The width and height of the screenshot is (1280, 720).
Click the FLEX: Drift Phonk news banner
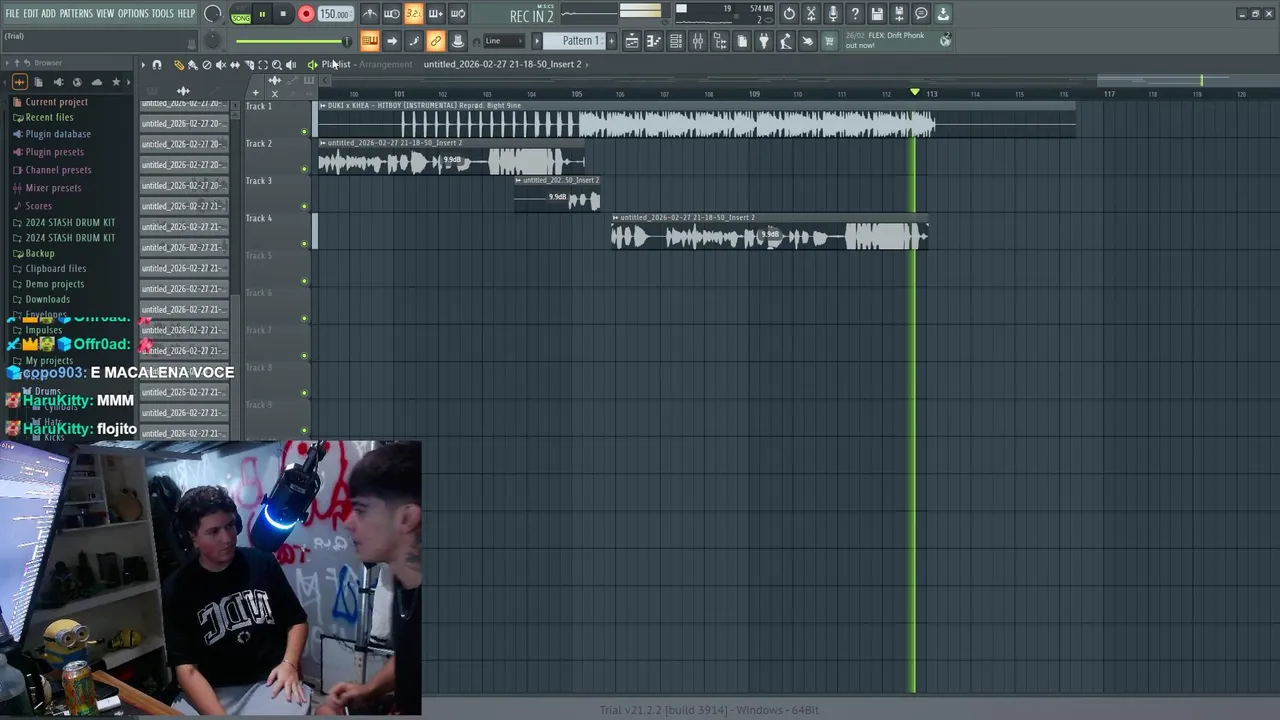(x=897, y=40)
